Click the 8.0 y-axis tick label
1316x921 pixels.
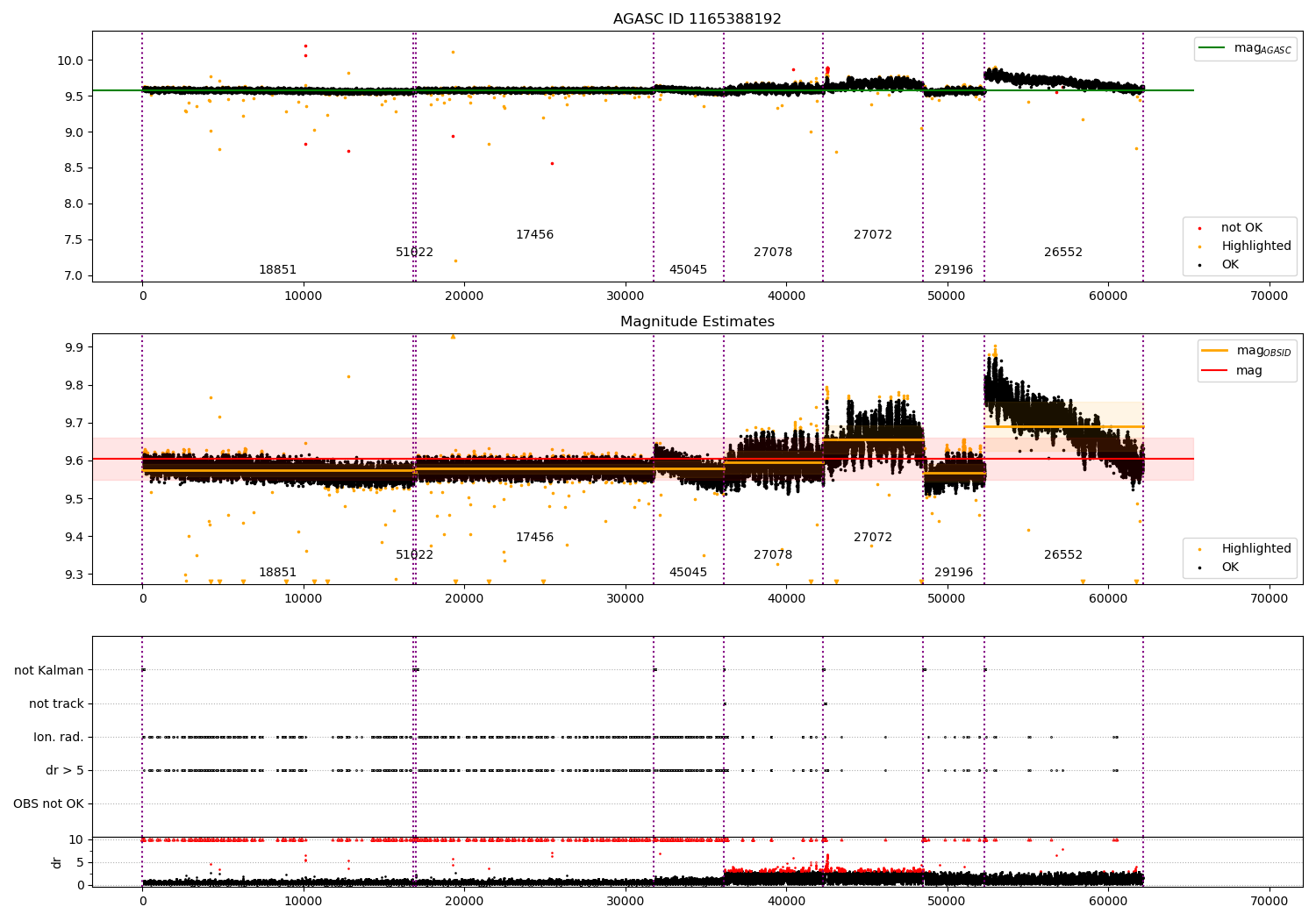(x=74, y=204)
